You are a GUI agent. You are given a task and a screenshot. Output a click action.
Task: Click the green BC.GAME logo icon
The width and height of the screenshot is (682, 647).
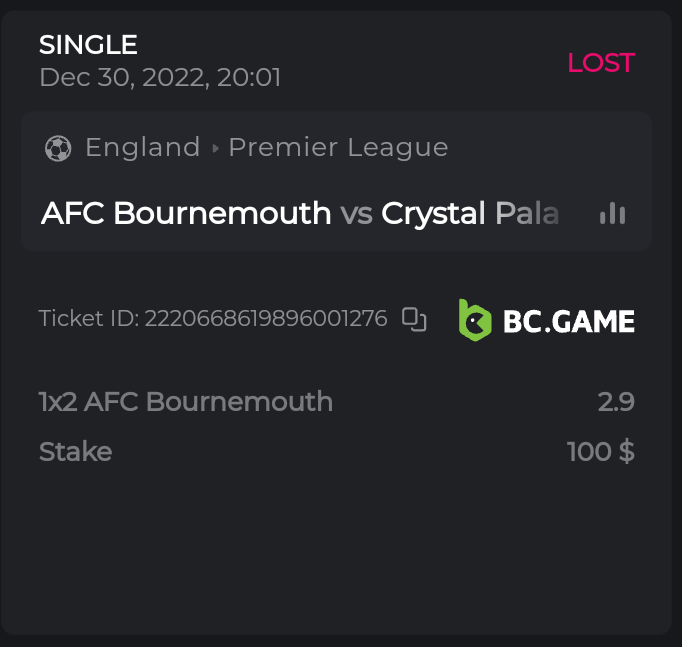pos(475,320)
